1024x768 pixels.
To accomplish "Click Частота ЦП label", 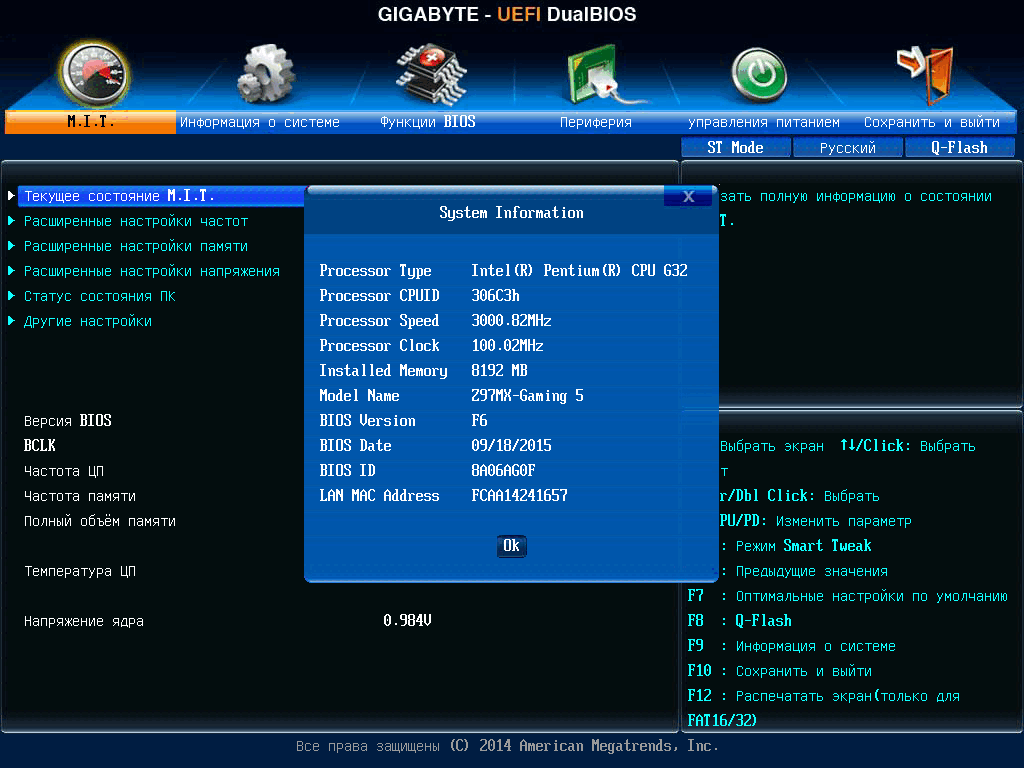I will pos(64,471).
